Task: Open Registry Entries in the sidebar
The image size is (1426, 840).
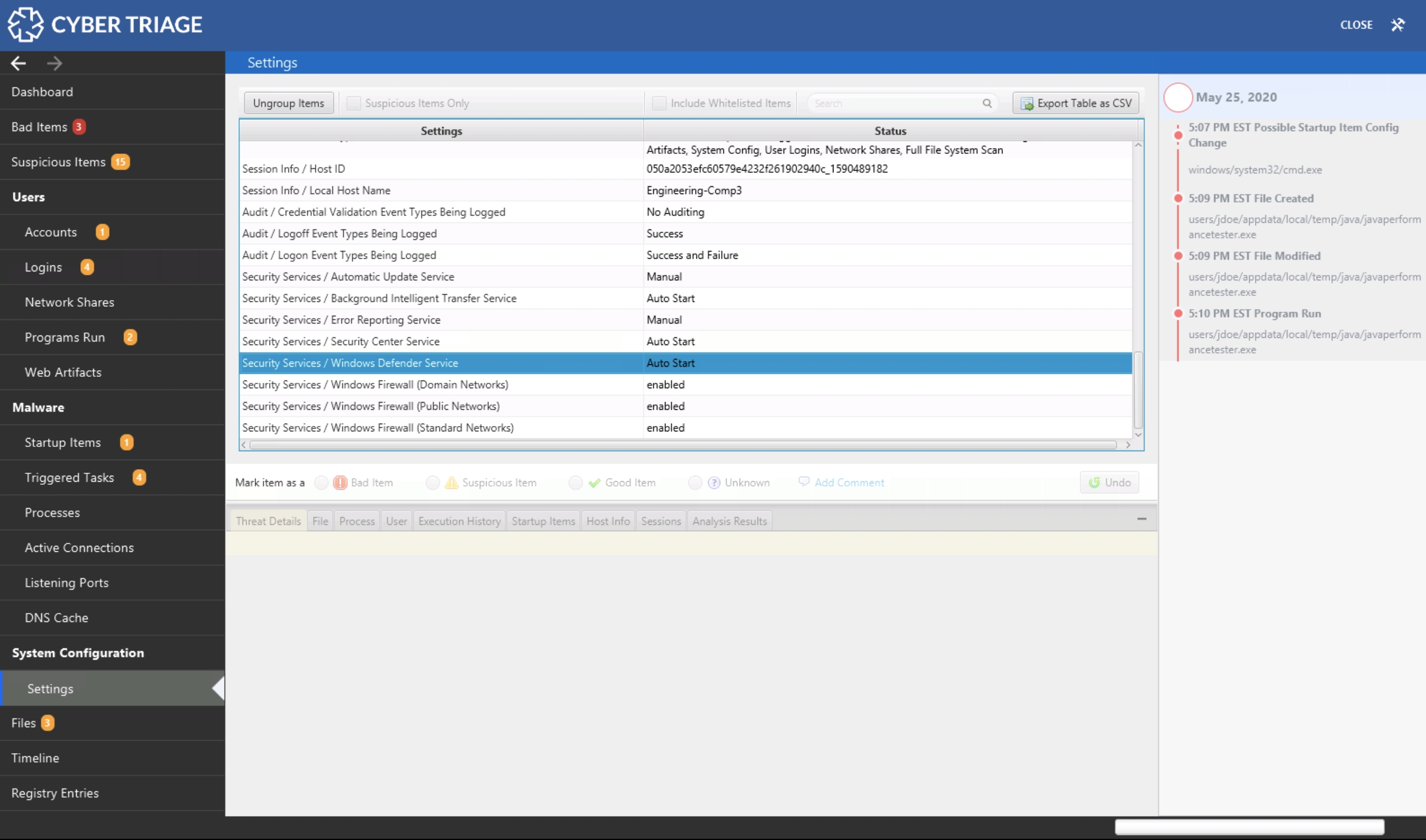Action: click(113, 793)
